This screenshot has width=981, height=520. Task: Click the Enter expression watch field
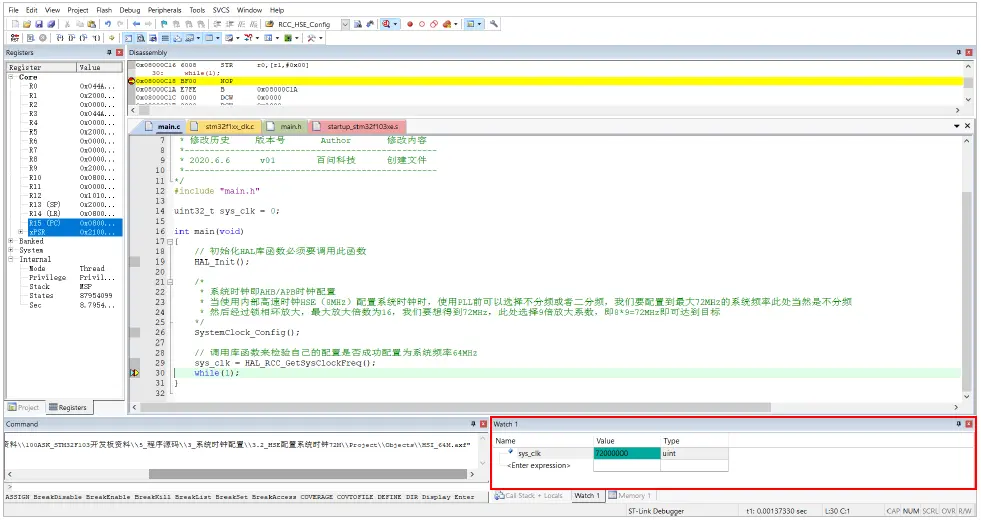click(540, 465)
